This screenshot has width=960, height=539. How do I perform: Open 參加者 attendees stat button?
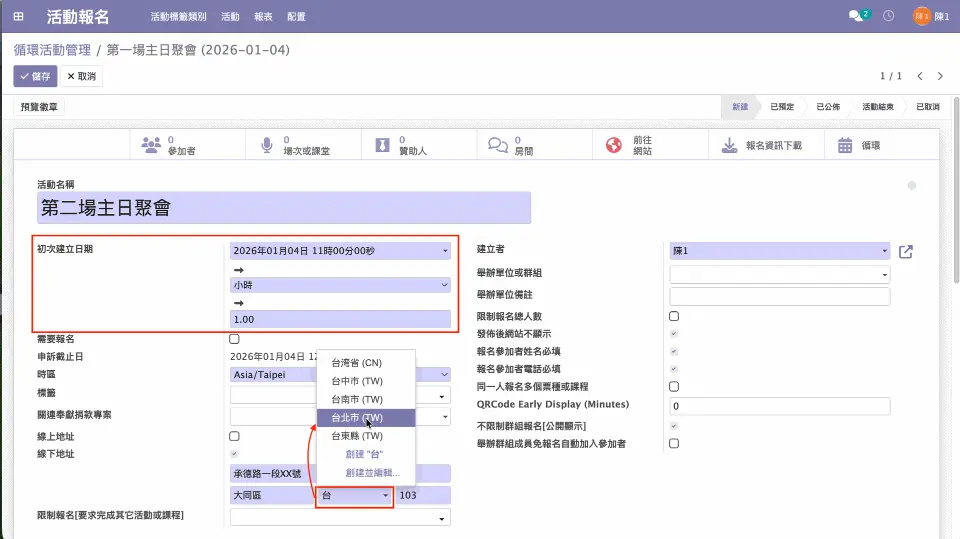point(170,145)
